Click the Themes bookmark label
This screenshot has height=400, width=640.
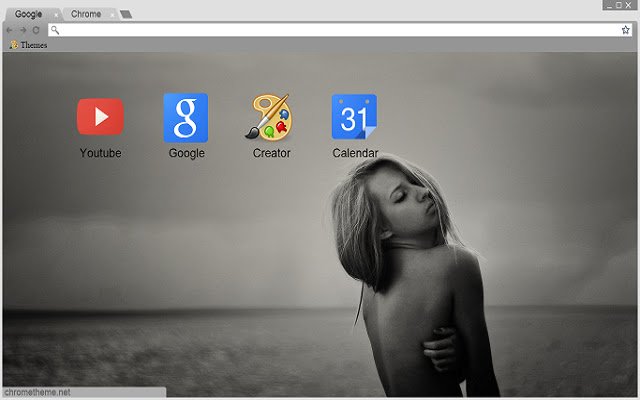pyautogui.click(x=33, y=45)
